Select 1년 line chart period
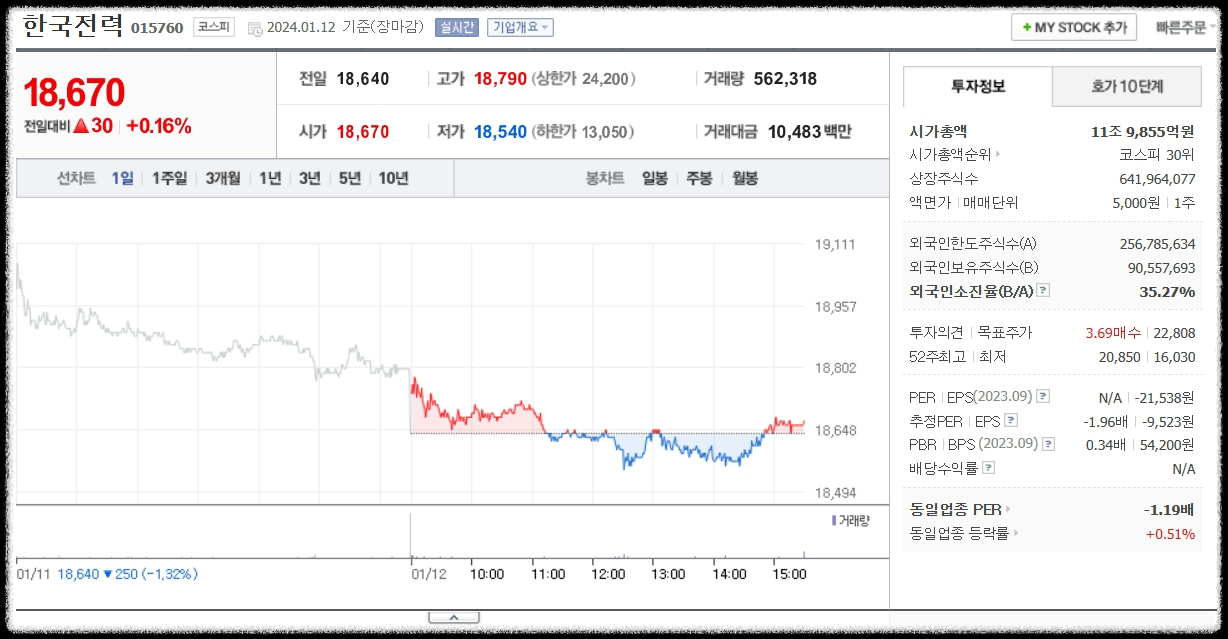The width and height of the screenshot is (1228, 639). pos(270,179)
